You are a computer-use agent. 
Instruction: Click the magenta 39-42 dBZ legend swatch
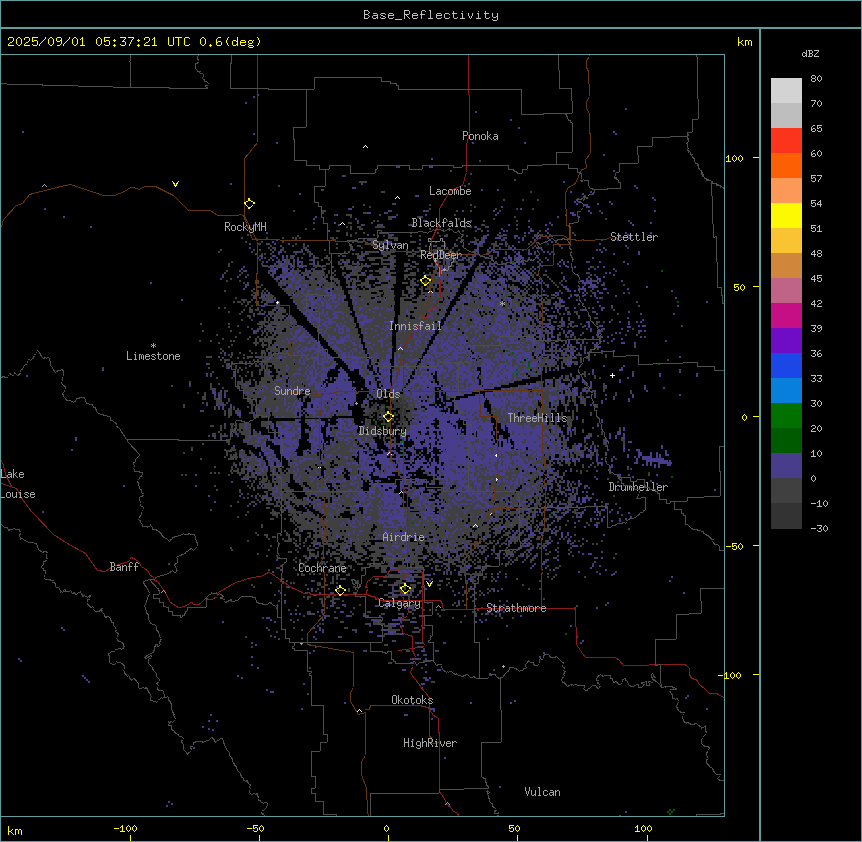(786, 316)
